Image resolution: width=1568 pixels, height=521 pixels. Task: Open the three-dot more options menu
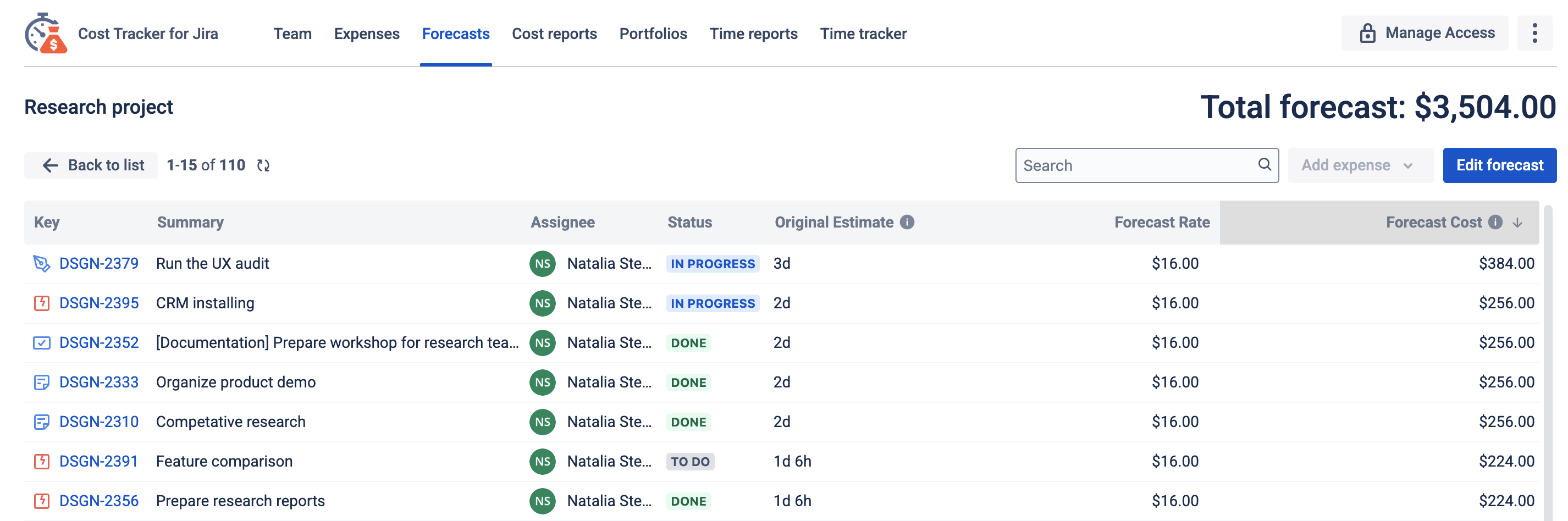point(1534,33)
